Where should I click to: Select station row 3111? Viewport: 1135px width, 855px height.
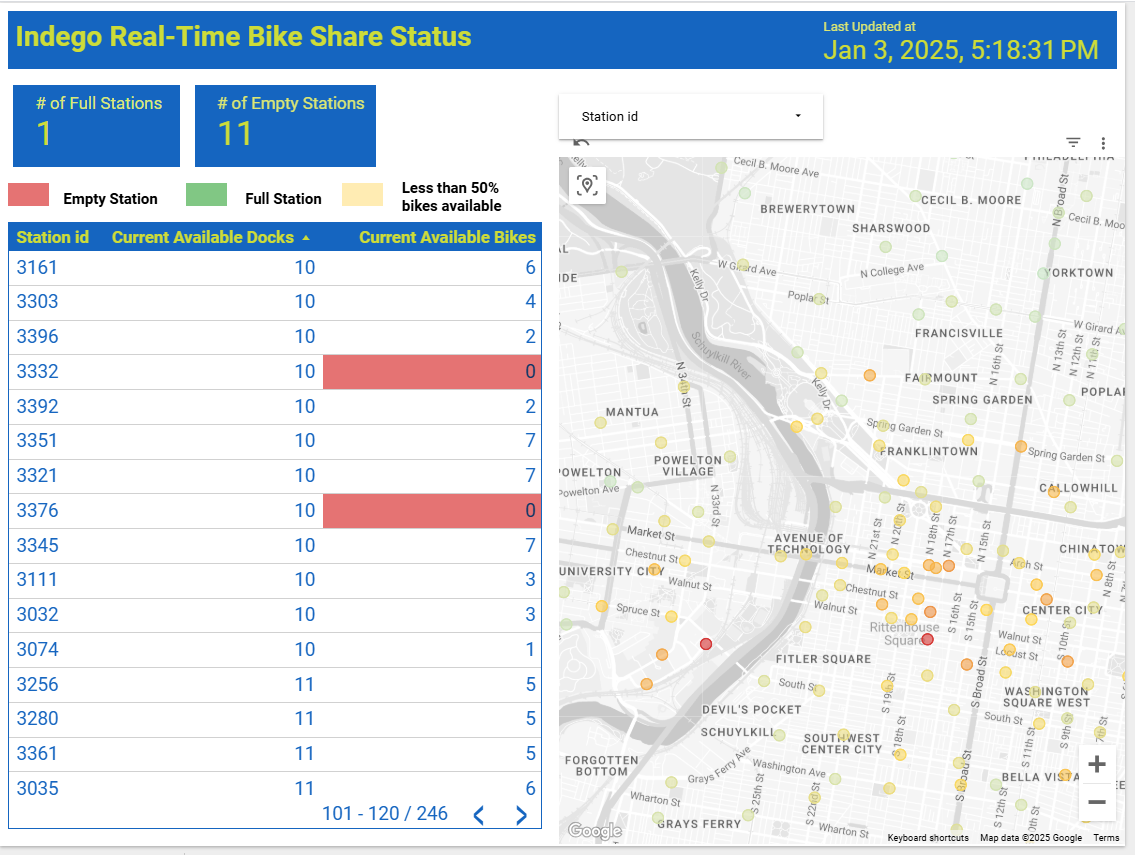[275, 580]
